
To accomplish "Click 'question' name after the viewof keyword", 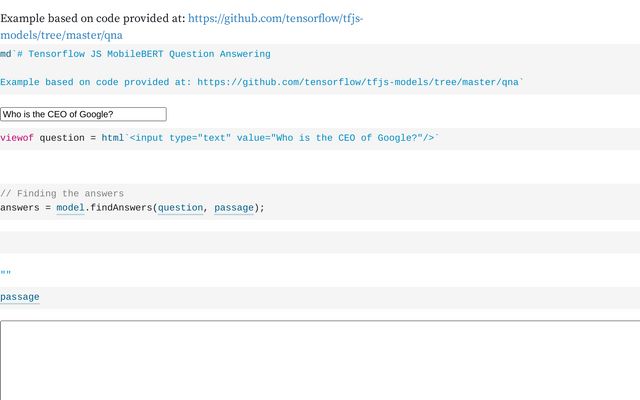I will click(62, 138).
